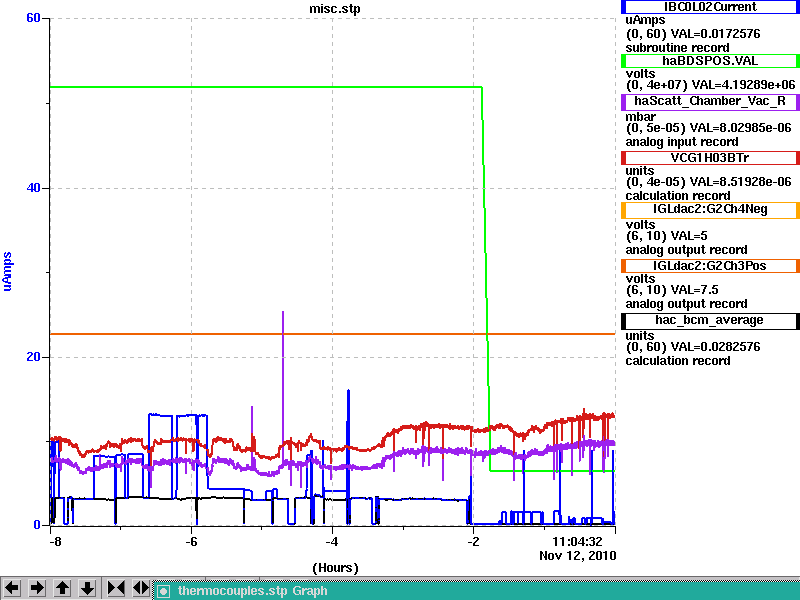
Task: Click the subroutine record text
Action: pos(678,48)
